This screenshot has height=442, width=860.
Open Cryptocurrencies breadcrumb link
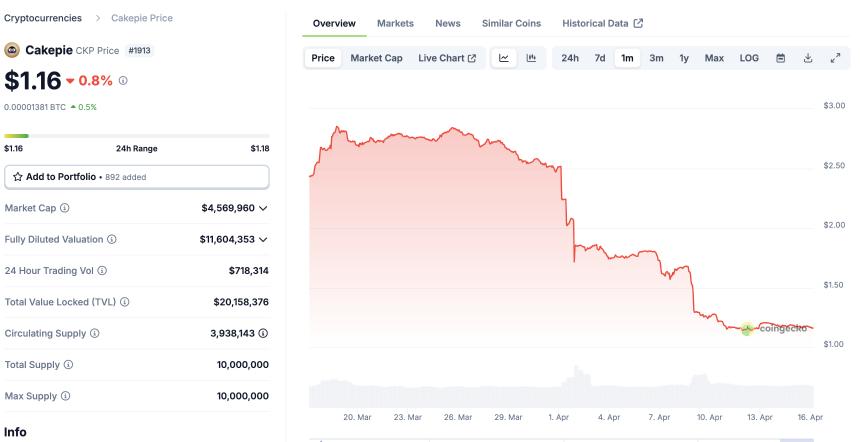[x=43, y=18]
